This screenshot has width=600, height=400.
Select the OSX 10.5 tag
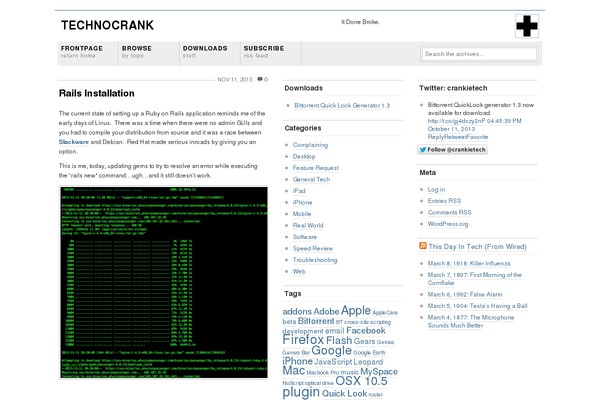pos(361,381)
